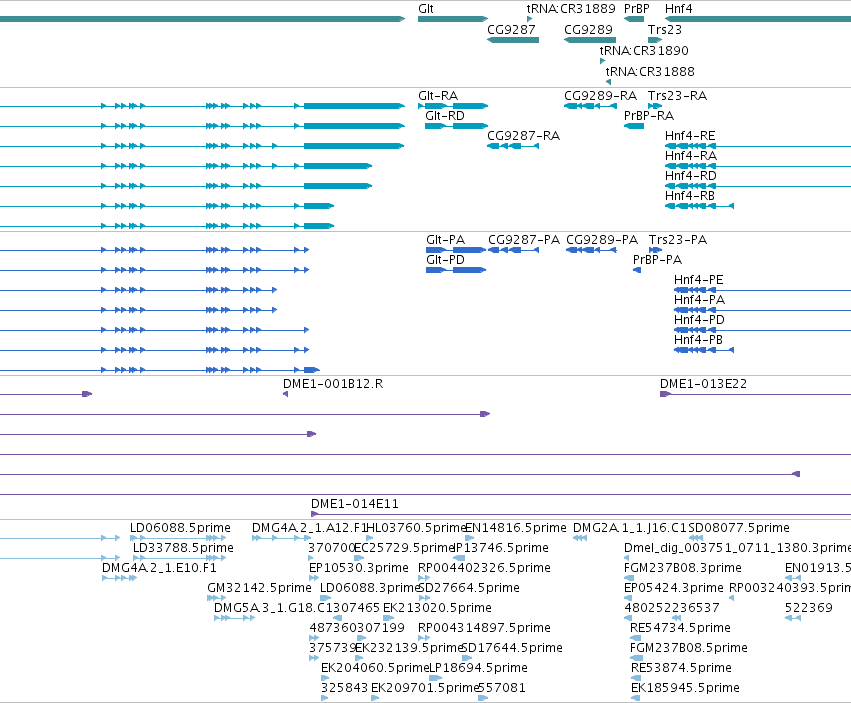Click the RP004314897.5prime EST label
851x703 pixels.
484,628
